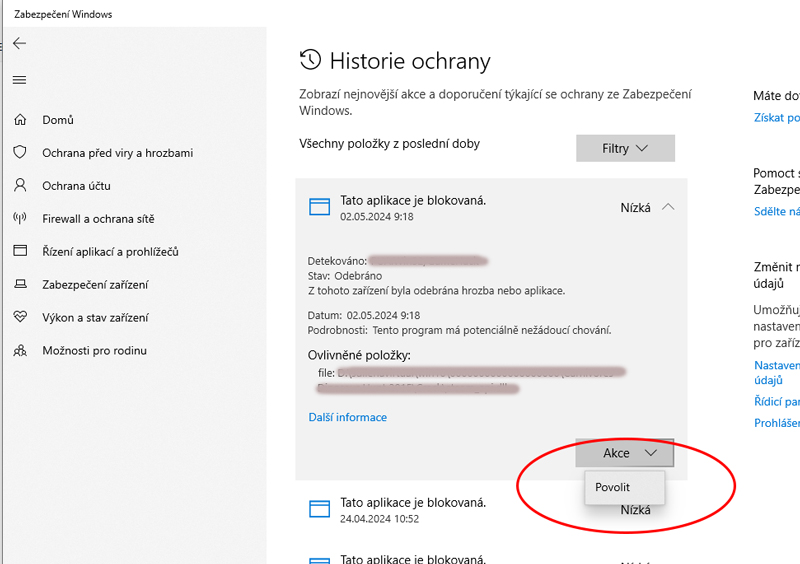Click the window icon beside Řízení aplikací
The width and height of the screenshot is (800, 564).
pos(20,251)
